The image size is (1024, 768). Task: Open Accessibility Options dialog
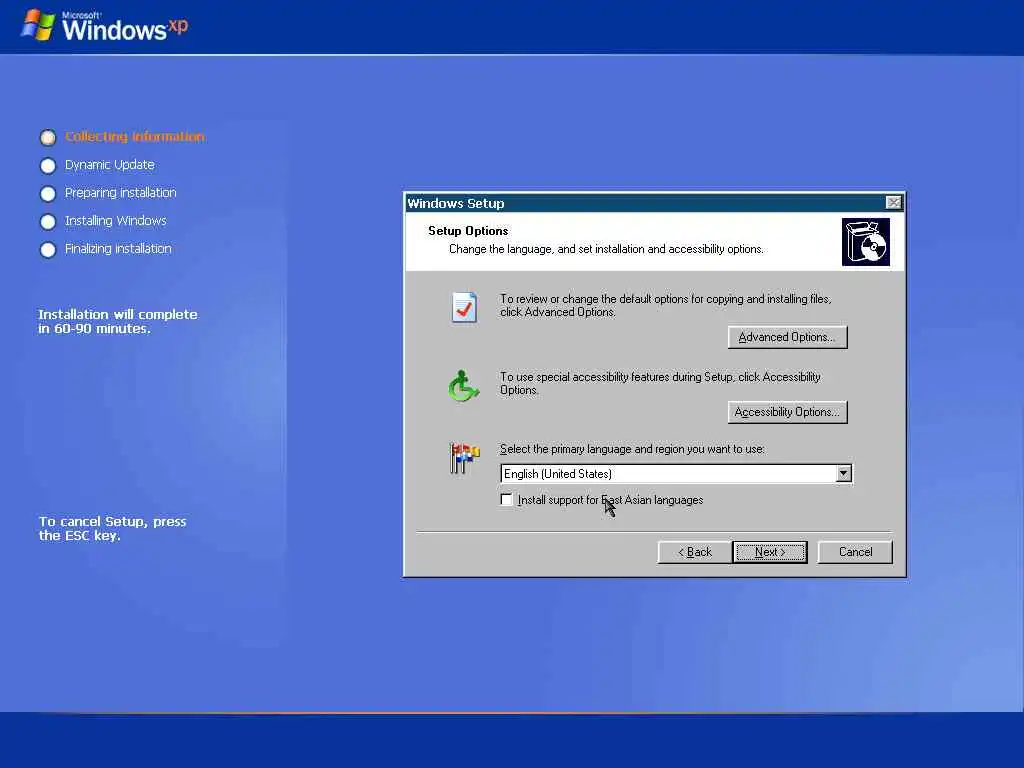click(x=788, y=412)
